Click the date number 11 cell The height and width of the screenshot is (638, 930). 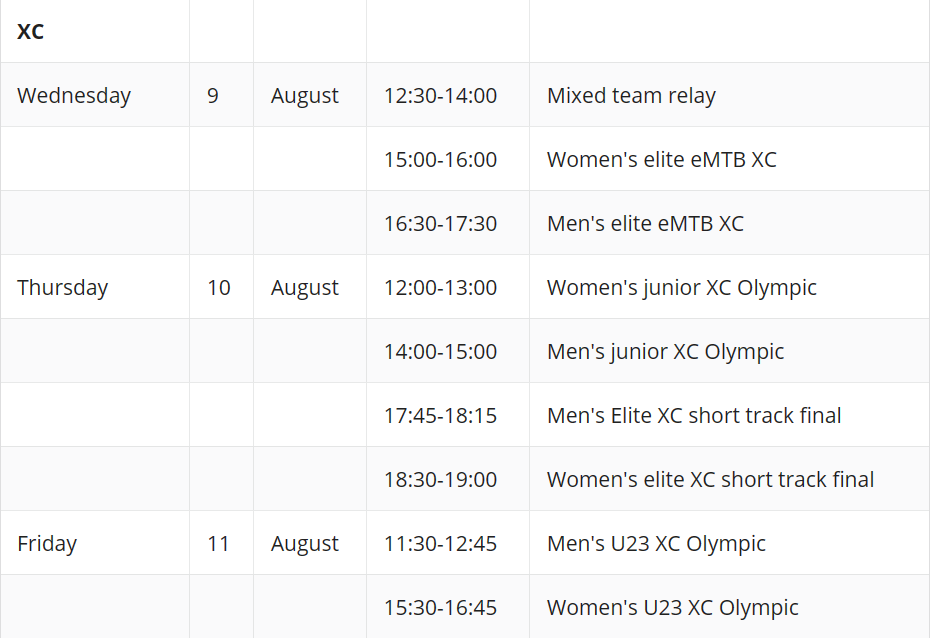coord(221,543)
